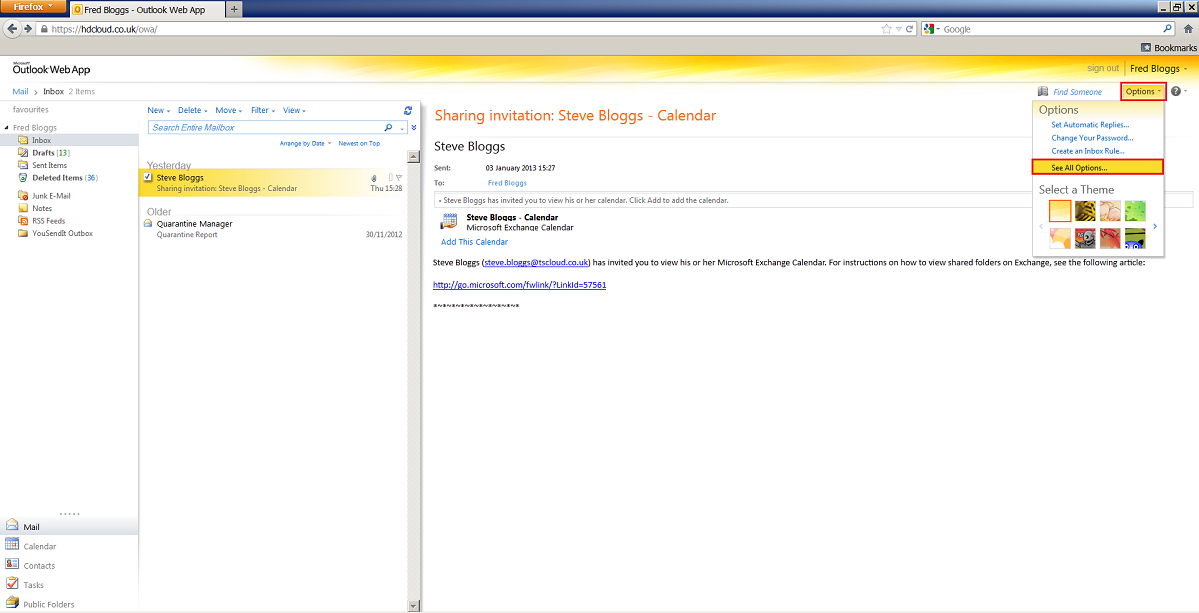Open the Sent Items folder
The width and height of the screenshot is (1199, 613).
[49, 165]
